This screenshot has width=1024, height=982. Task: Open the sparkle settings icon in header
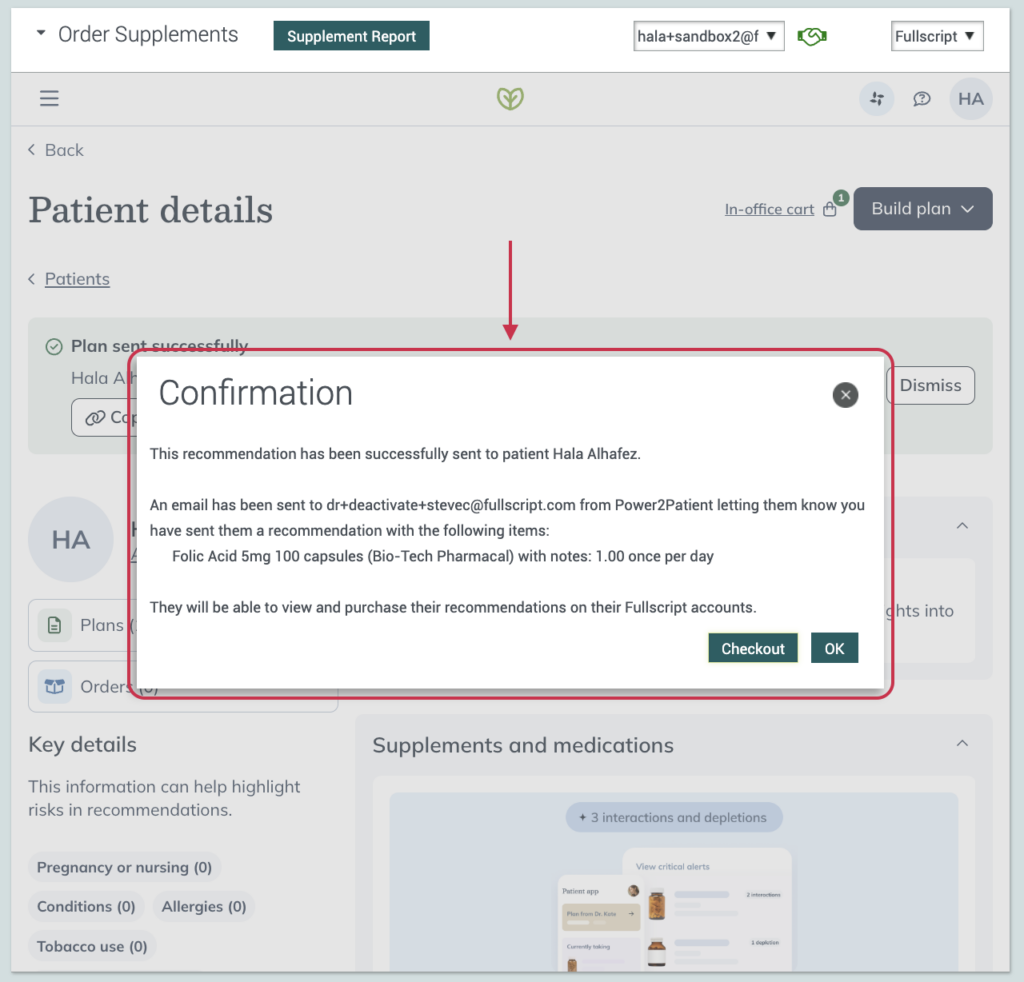point(876,99)
